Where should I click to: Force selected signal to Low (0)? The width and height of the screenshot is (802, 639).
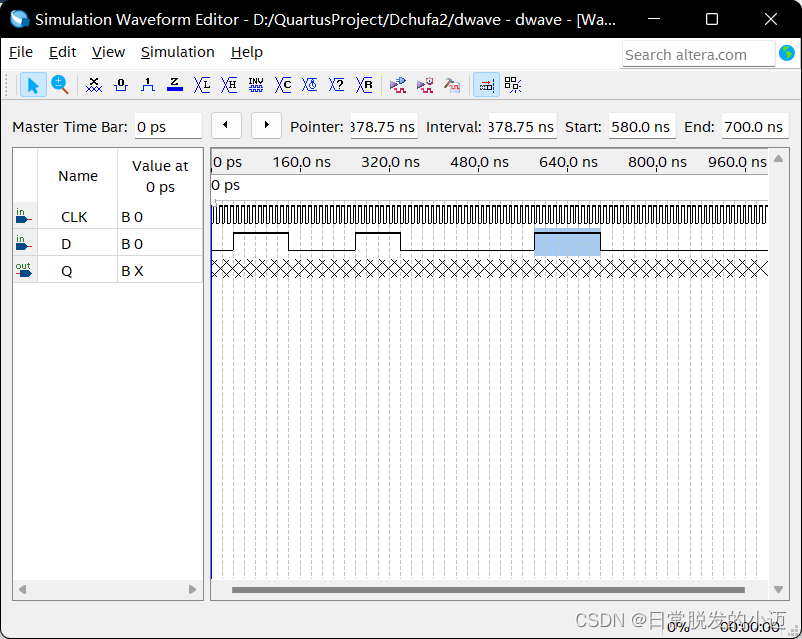click(x=121, y=85)
